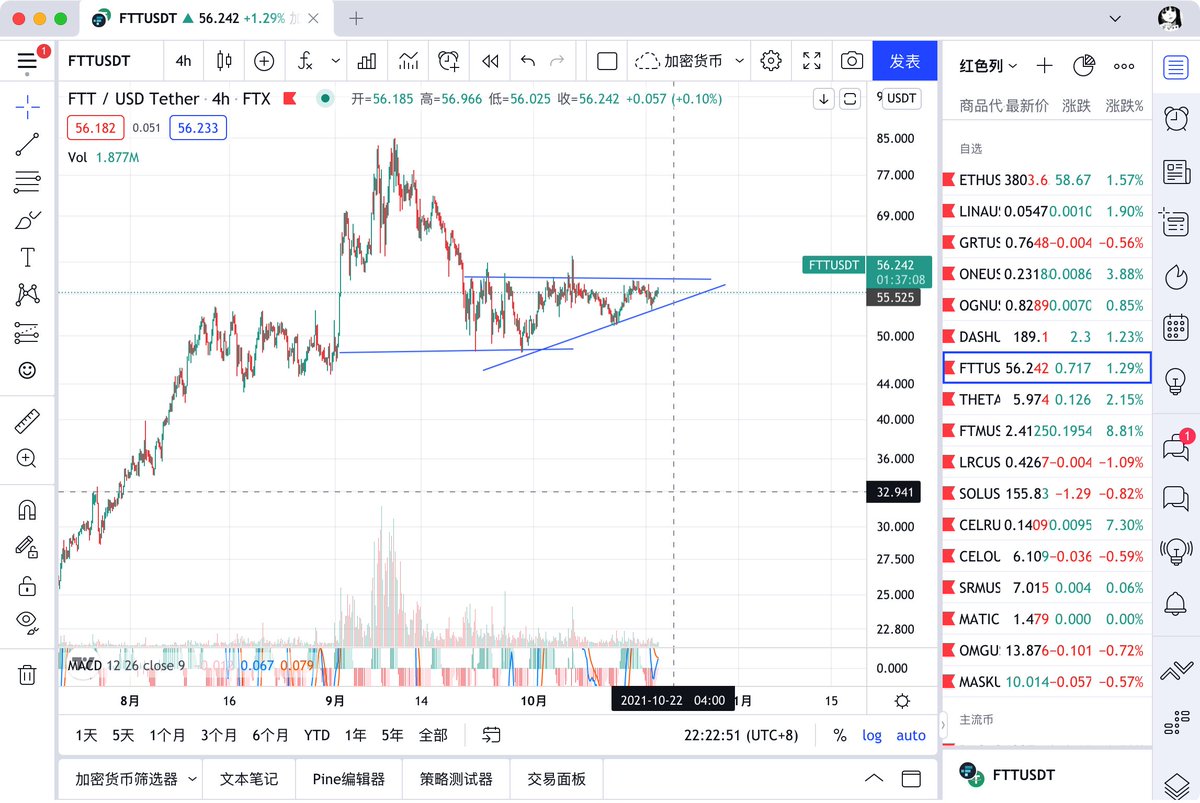Click the compare or add symbol button
The width and height of the screenshot is (1200, 803).
click(264, 61)
